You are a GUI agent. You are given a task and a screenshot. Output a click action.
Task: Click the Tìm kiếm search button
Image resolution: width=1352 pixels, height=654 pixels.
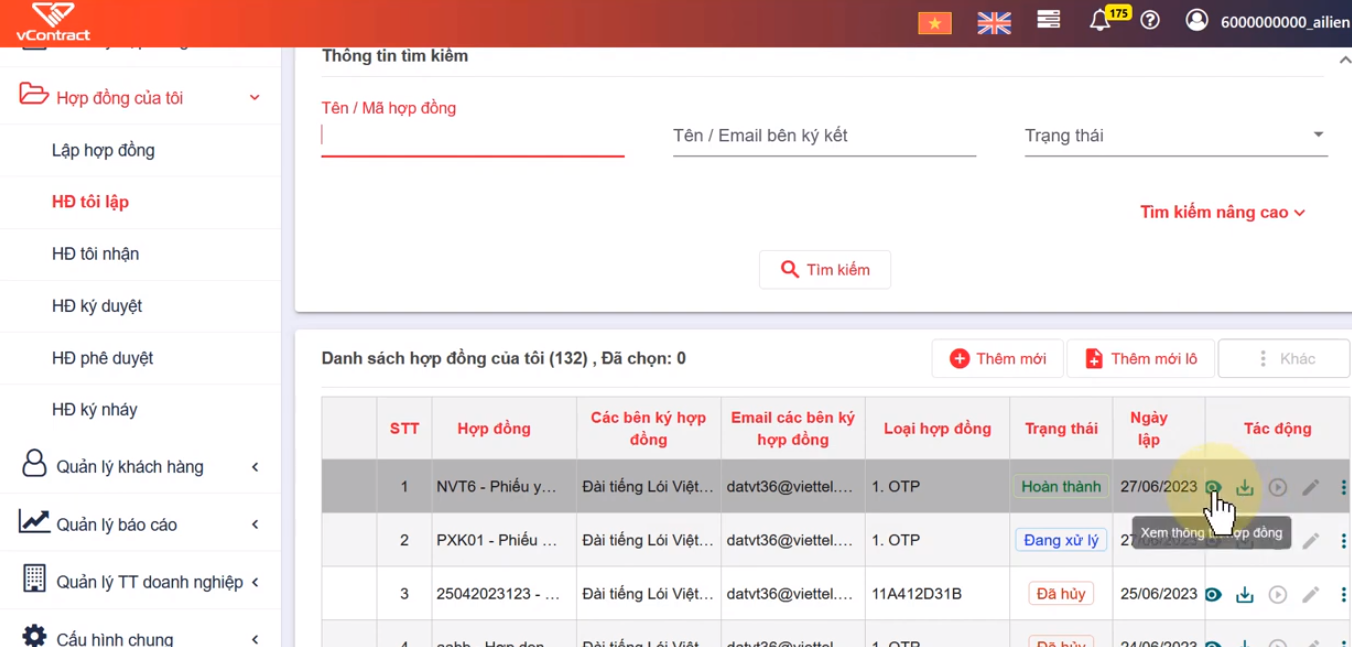[x=825, y=270]
